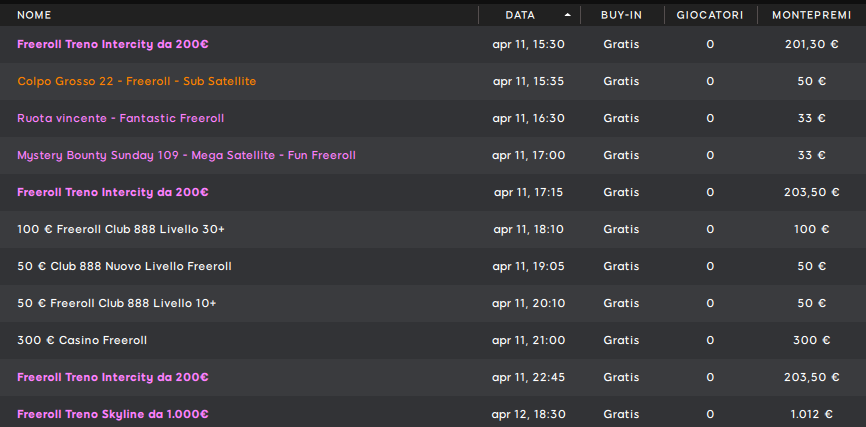Sort by BUY-IN column header
The height and width of the screenshot is (427, 866).
click(621, 15)
